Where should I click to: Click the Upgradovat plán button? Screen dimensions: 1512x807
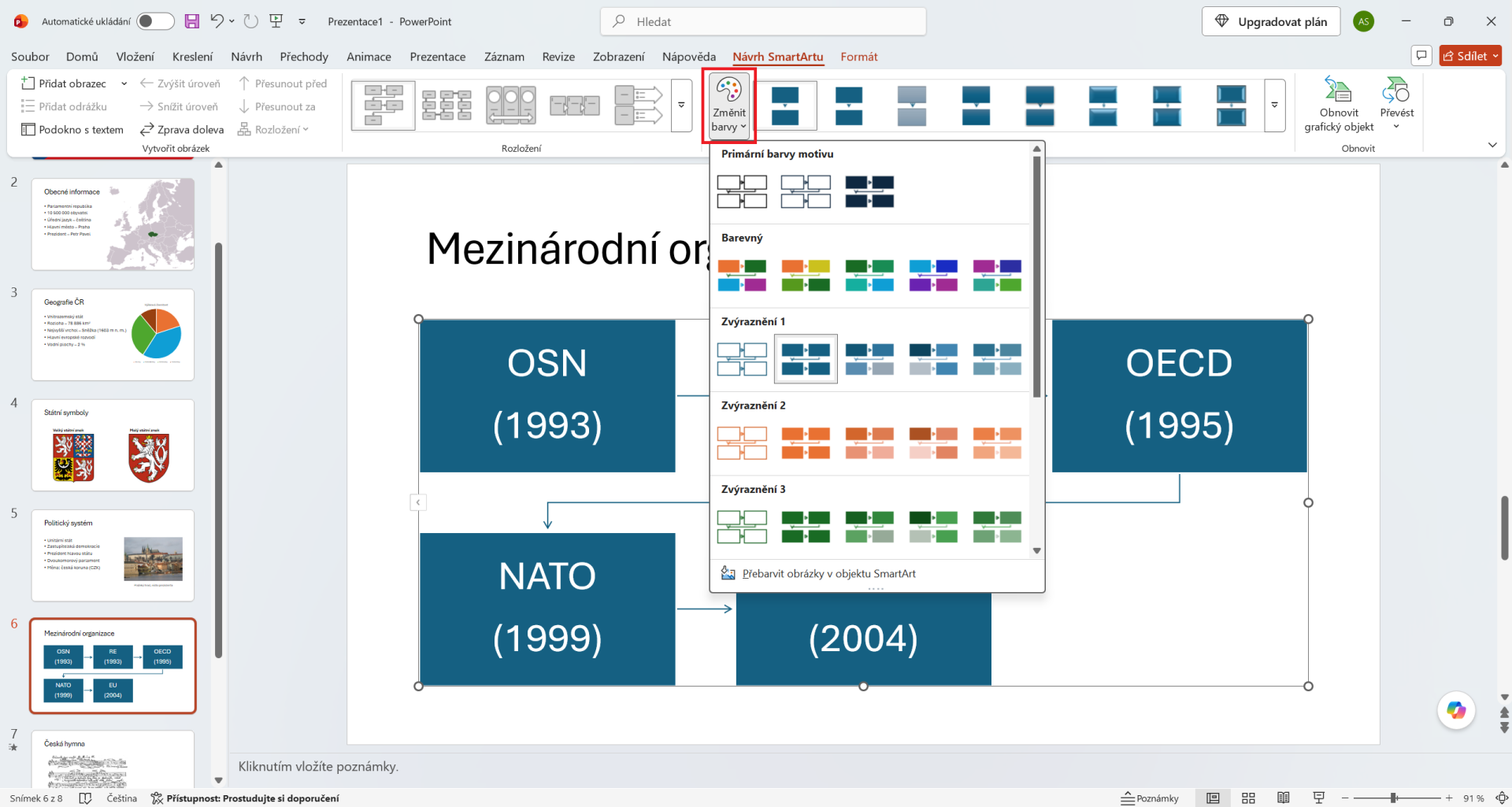point(1271,21)
